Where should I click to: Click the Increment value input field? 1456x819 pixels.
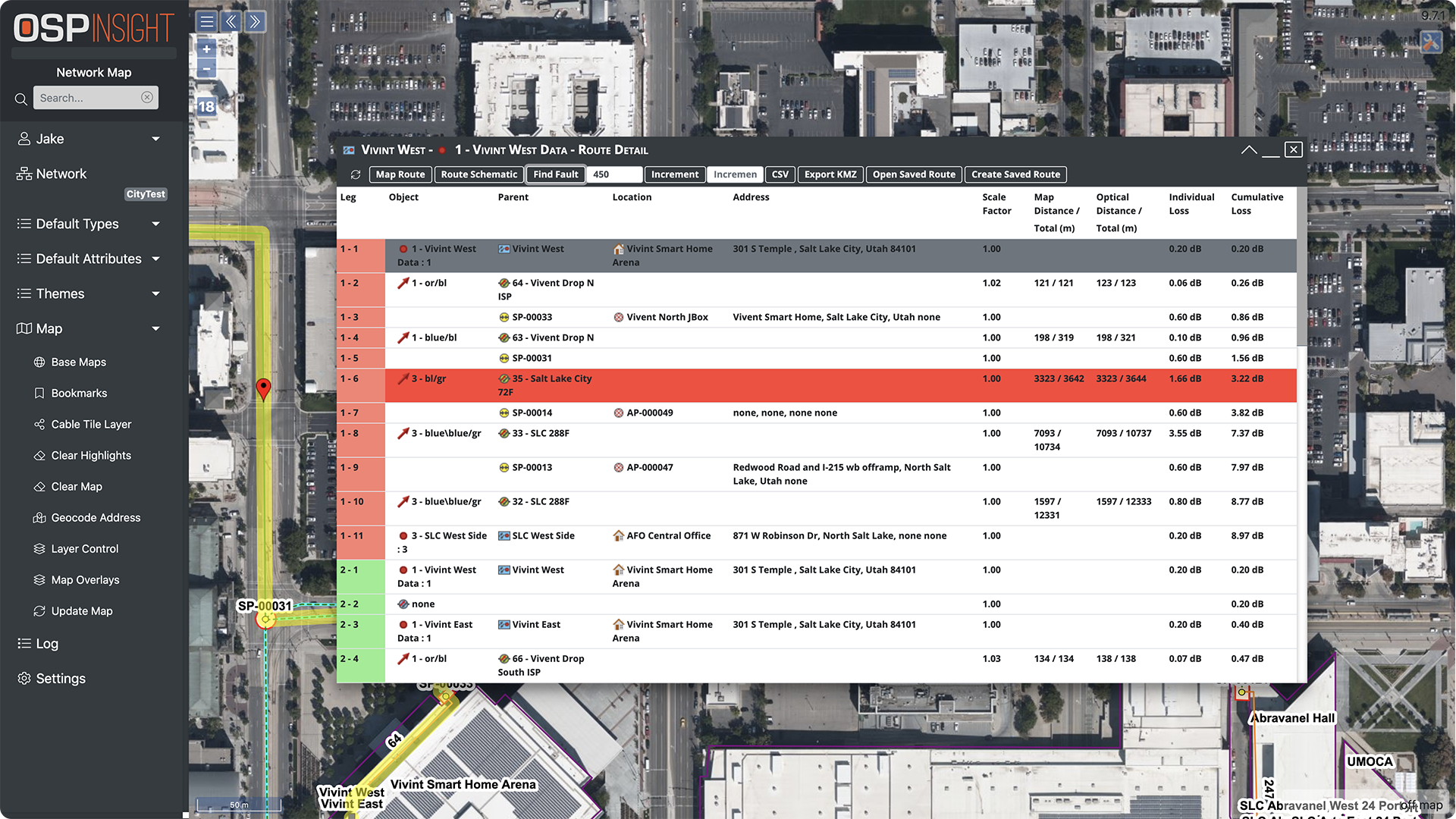point(735,174)
